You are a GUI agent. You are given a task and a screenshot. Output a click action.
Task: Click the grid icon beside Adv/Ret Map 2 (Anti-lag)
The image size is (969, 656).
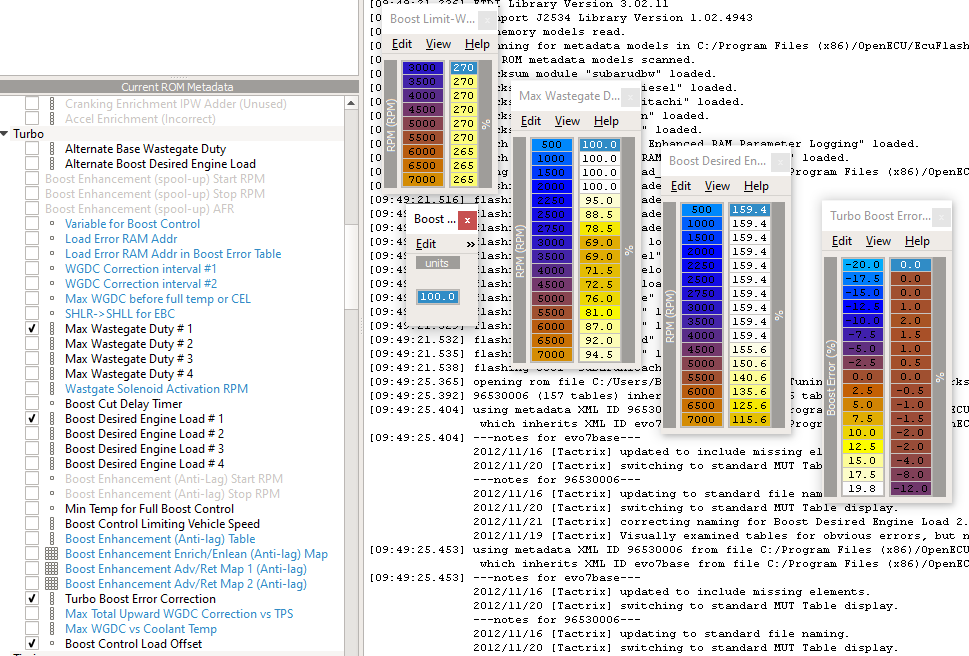[52, 584]
